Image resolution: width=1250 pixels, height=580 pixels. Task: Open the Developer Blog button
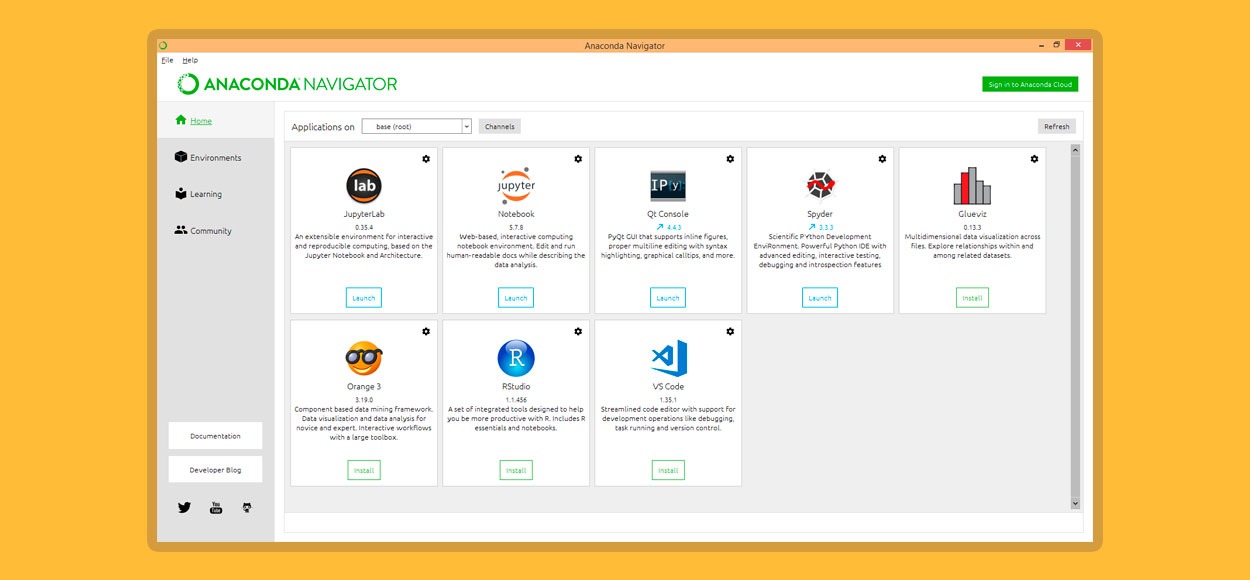point(215,470)
